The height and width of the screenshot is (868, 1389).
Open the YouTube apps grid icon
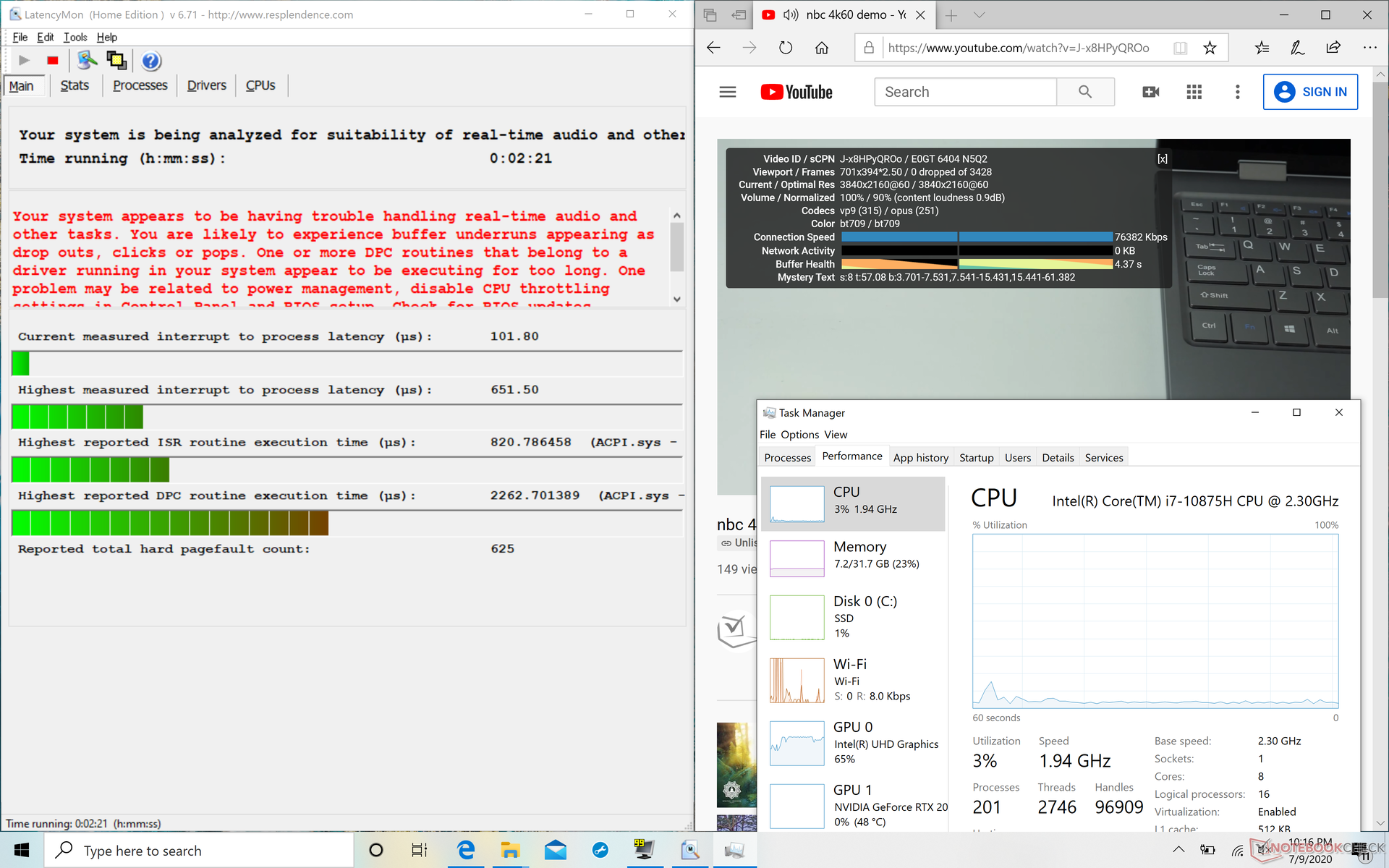(1194, 92)
